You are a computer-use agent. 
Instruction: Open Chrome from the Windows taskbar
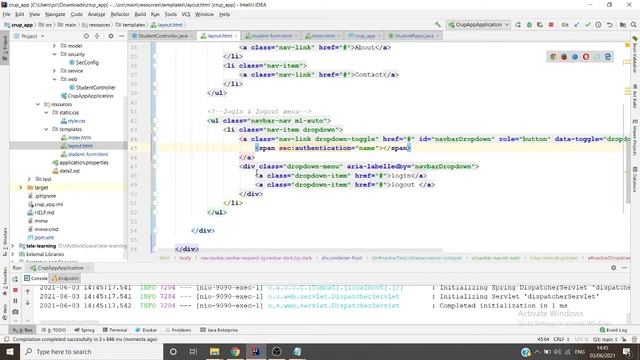(x=235, y=351)
